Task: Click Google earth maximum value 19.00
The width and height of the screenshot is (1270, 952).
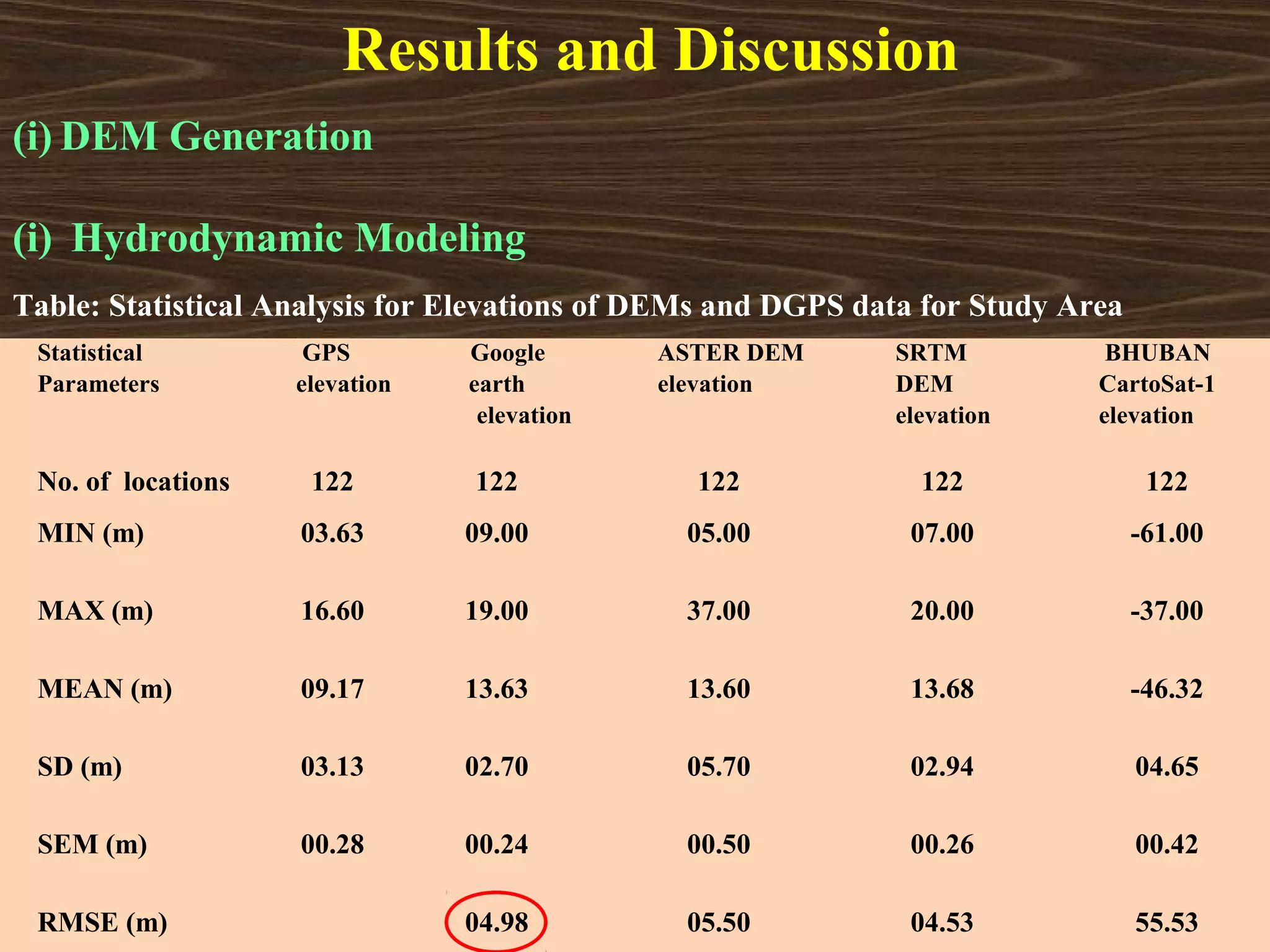Action: click(497, 612)
